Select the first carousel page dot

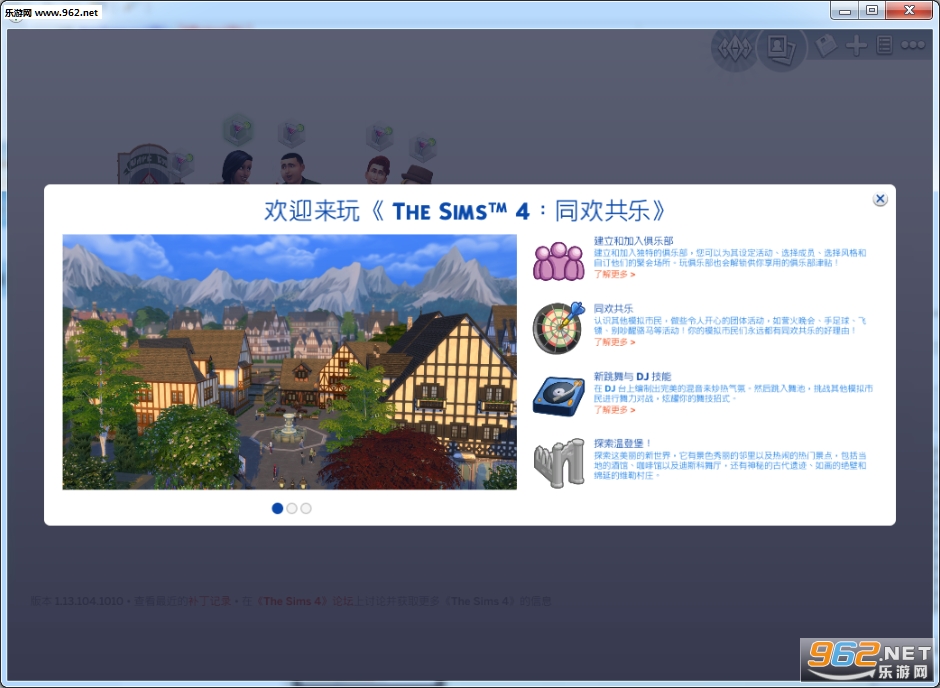(x=277, y=508)
